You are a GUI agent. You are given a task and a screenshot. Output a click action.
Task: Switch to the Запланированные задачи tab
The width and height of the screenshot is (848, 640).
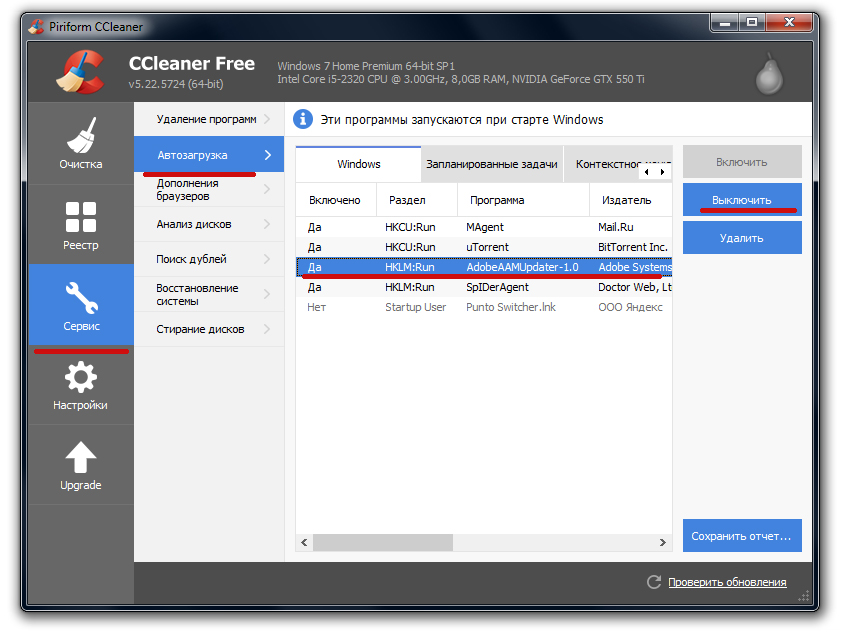(x=491, y=165)
